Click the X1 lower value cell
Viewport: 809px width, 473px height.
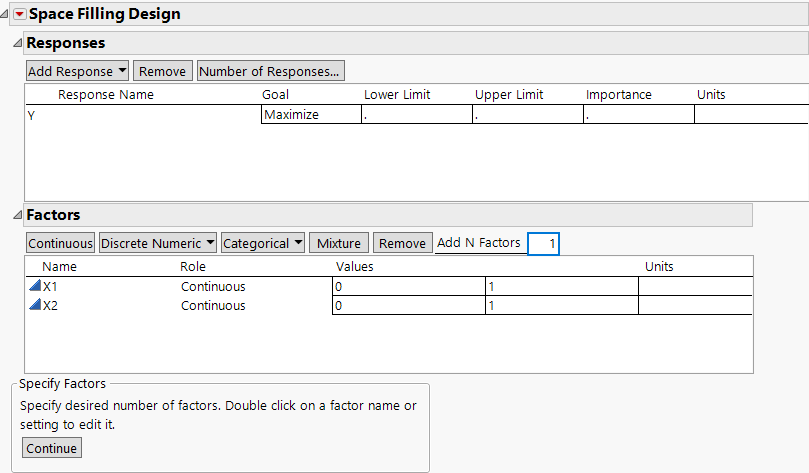407,286
